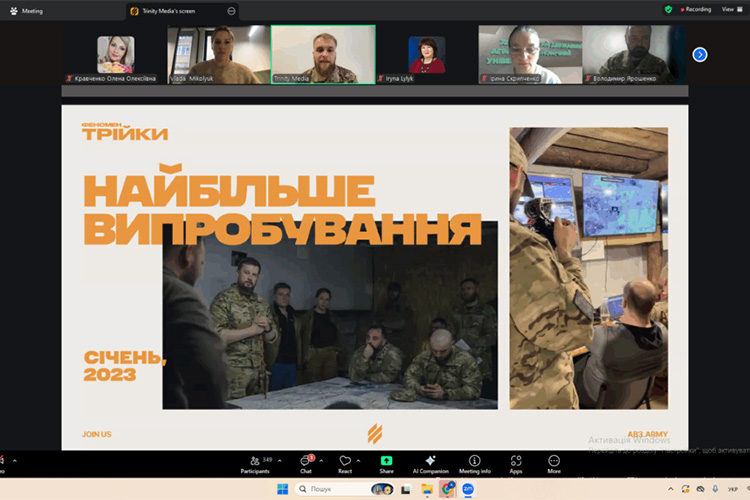Open AI Companion
The width and height of the screenshot is (750, 500).
coord(429,462)
